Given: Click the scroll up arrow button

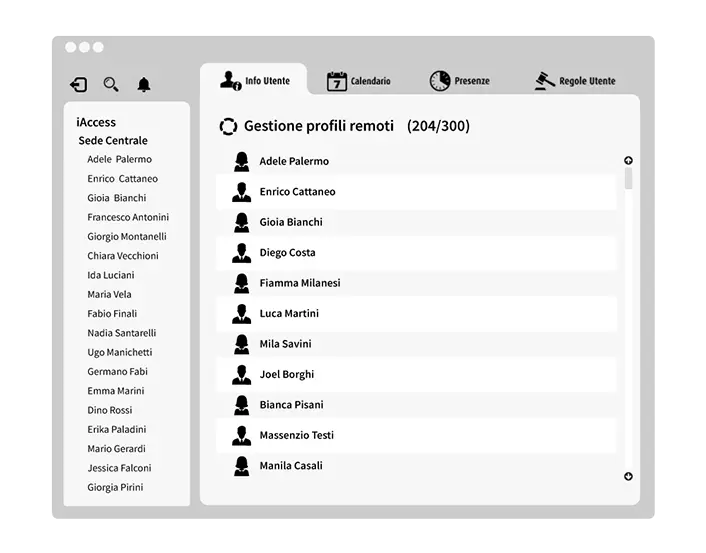Looking at the screenshot, I should coord(629,160).
